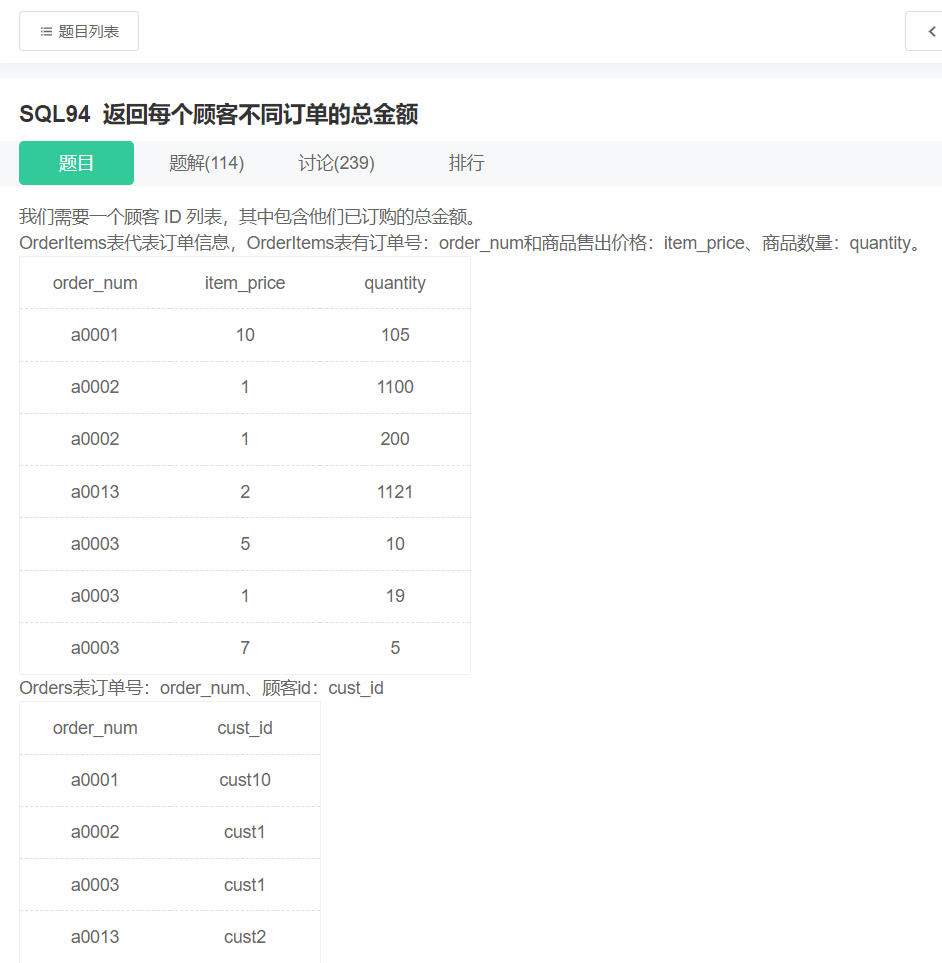
Task: Click the 我们需要一个顾客 ID 列表 description line
Action: coord(249,217)
